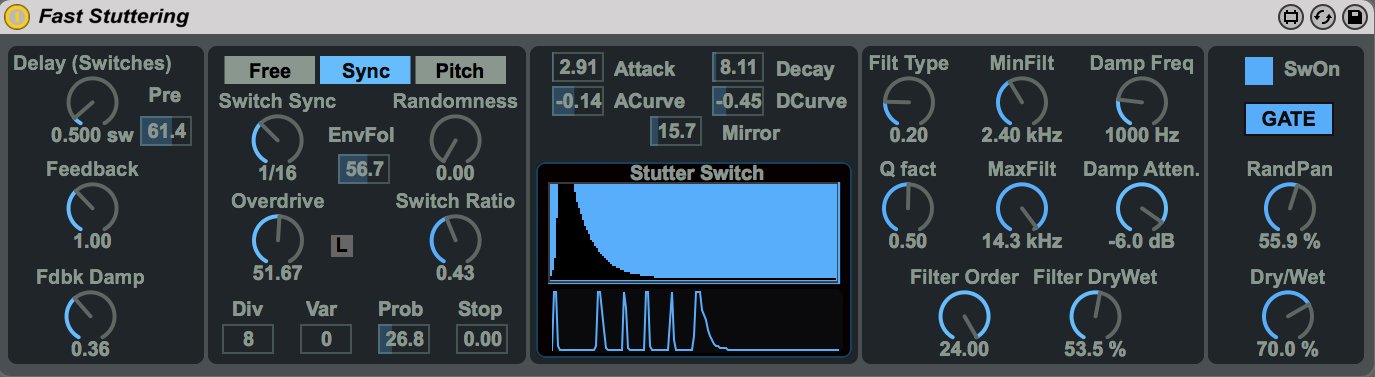The height and width of the screenshot is (377, 1375).
Task: Select the Pitch mode tab
Action: [460, 70]
